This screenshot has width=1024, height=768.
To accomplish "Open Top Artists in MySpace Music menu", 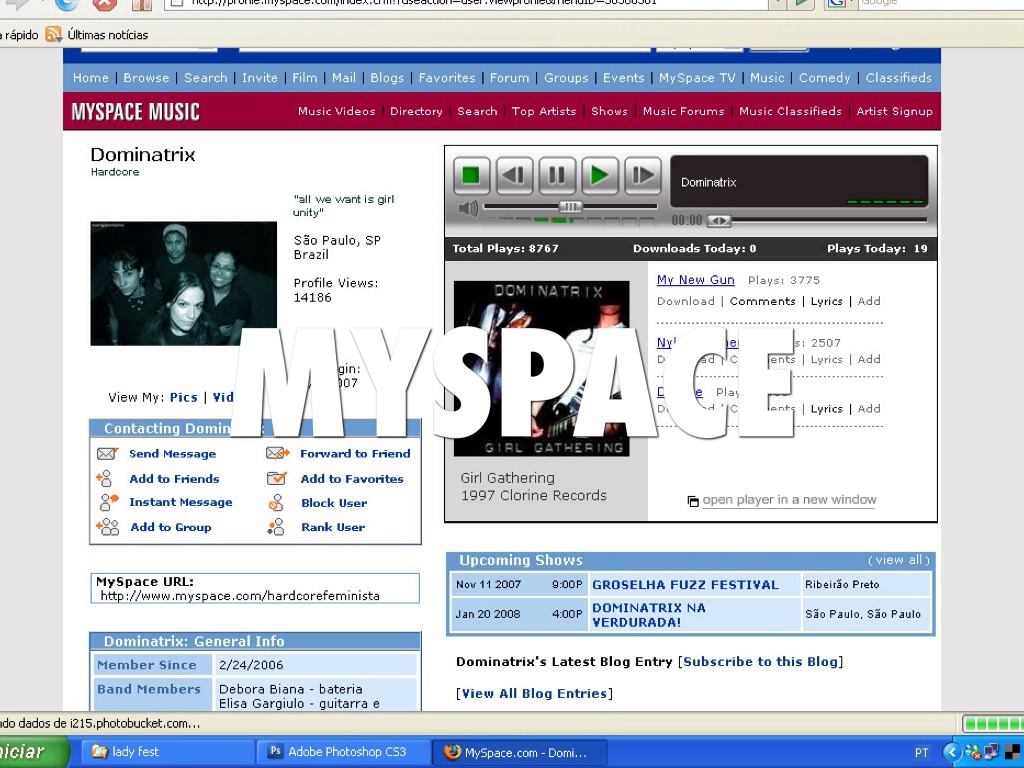I will click(x=544, y=111).
